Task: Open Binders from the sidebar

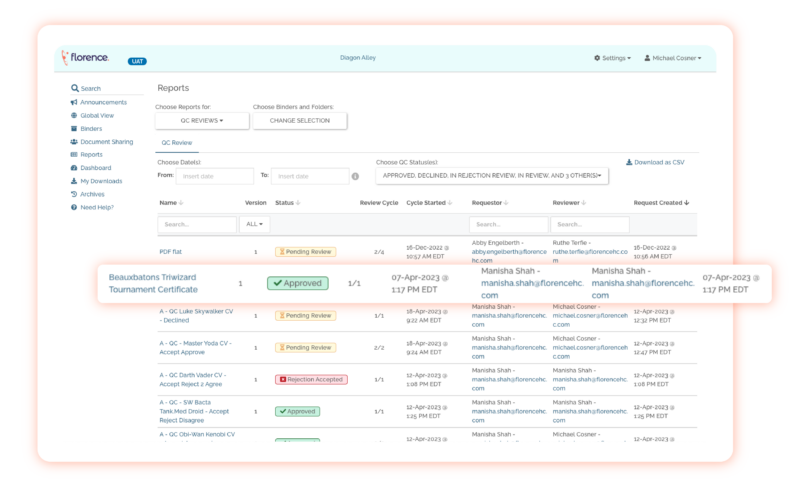Action: click(91, 129)
